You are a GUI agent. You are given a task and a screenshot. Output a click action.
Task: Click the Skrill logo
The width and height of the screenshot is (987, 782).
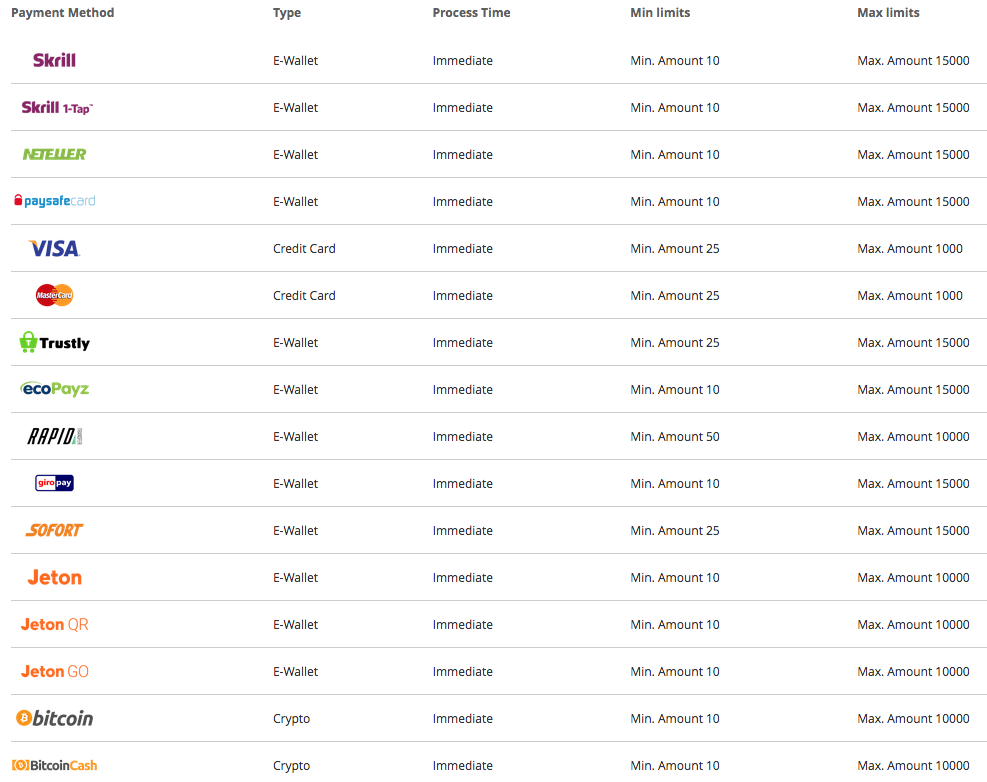coord(54,60)
